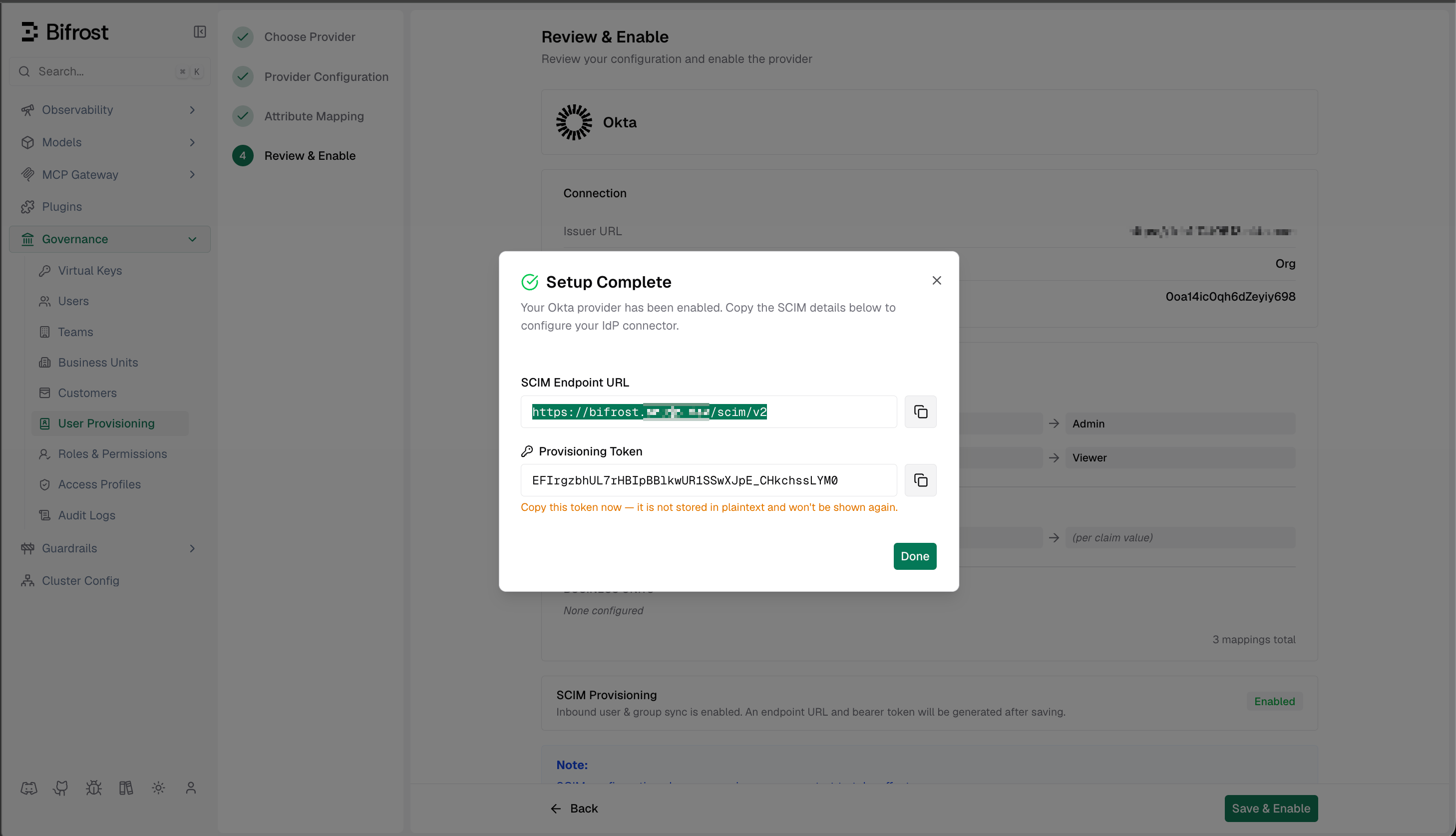Click Save & Enable button

1271,809
